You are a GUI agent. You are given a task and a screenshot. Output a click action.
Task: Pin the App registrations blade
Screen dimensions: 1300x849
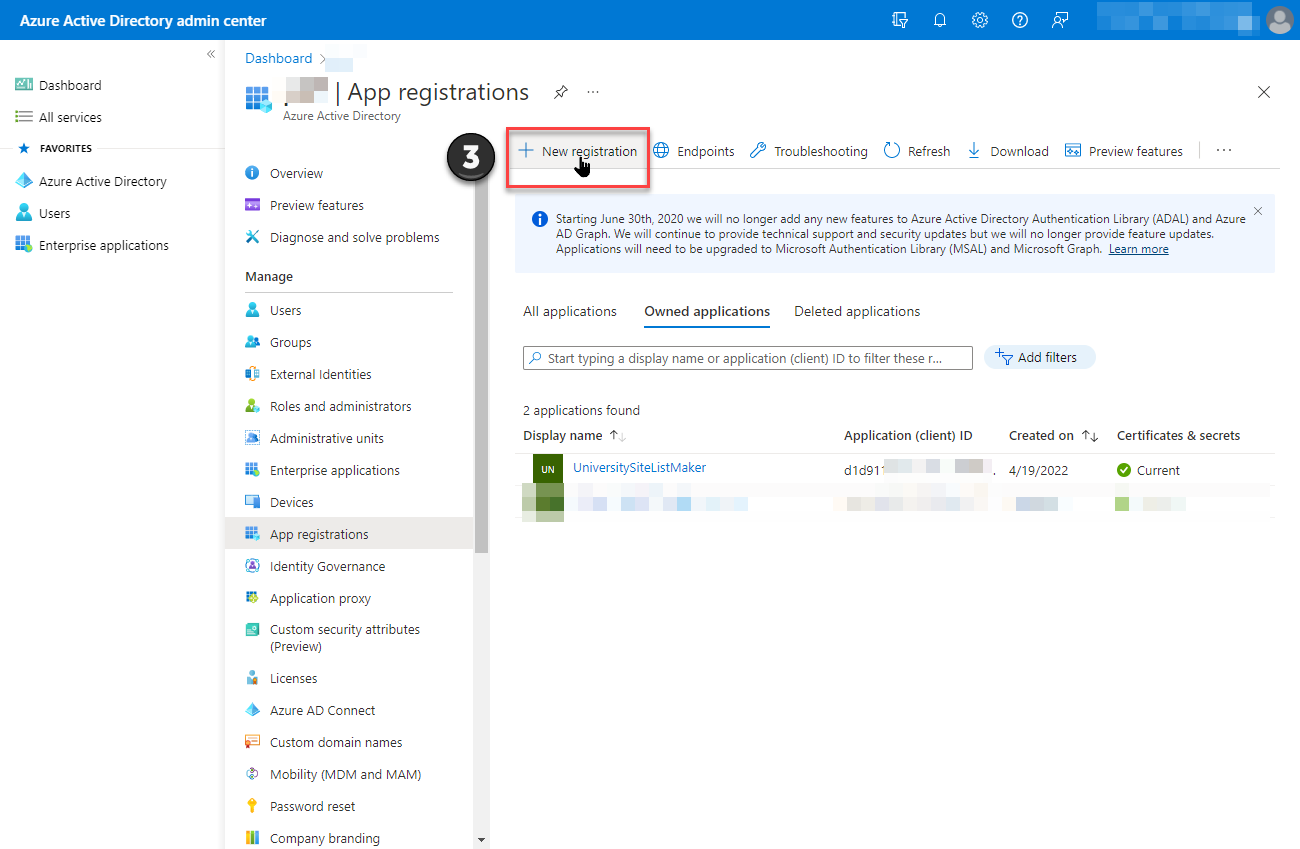coord(561,92)
